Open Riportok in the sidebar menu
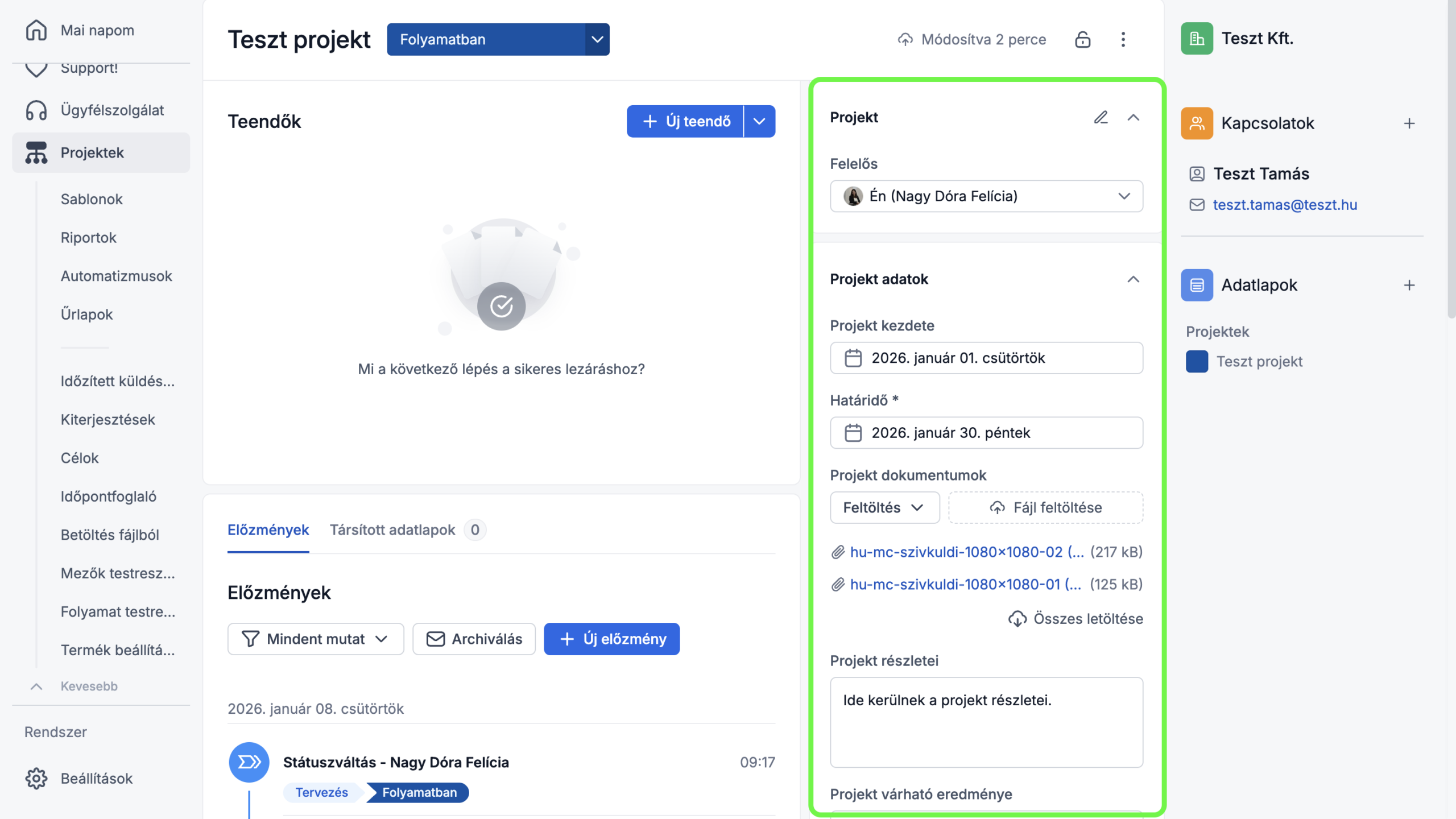Viewport: 1456px width, 819px height. pyautogui.click(x=88, y=238)
